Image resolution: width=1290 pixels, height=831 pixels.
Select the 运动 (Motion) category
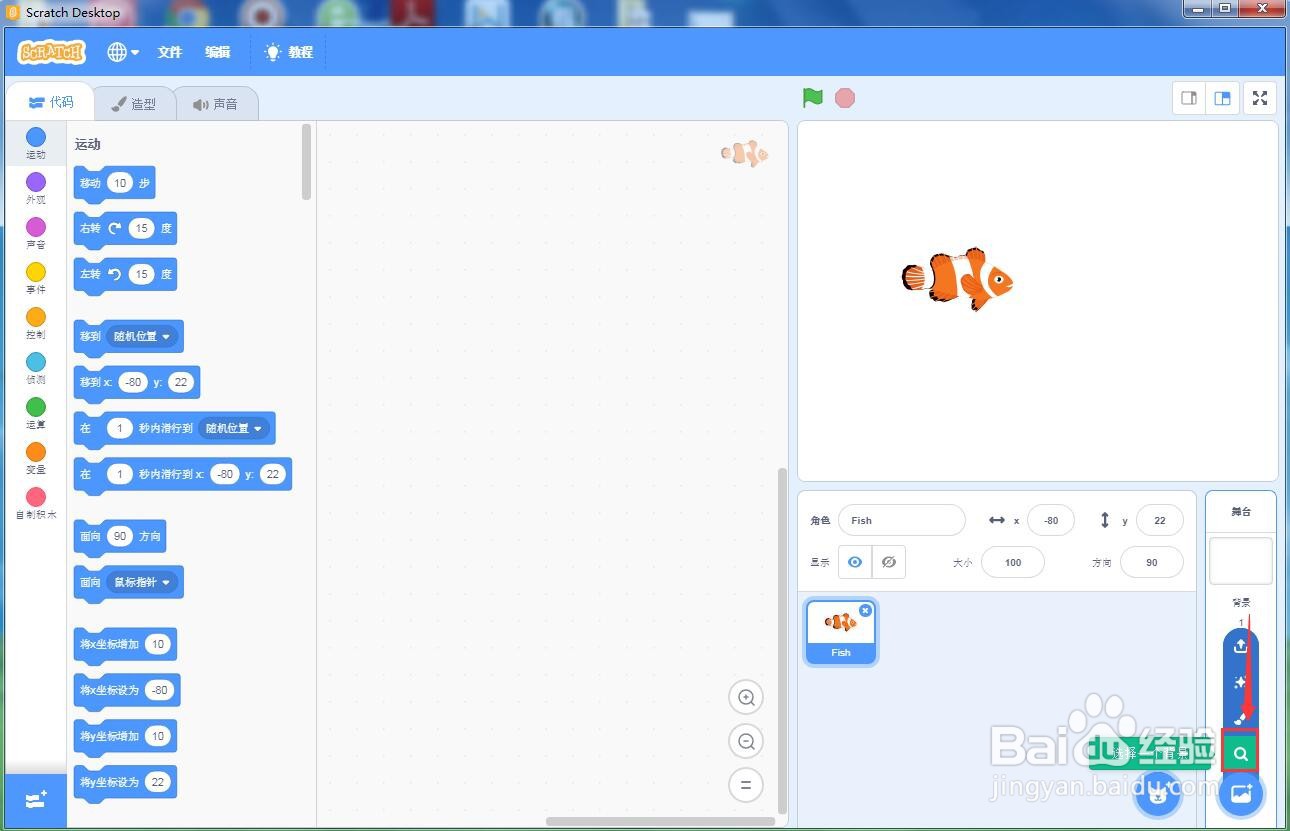(36, 143)
